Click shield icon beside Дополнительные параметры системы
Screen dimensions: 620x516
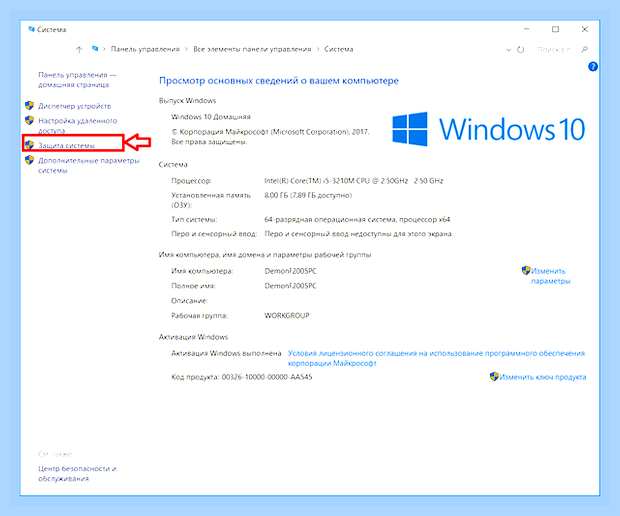coord(29,160)
